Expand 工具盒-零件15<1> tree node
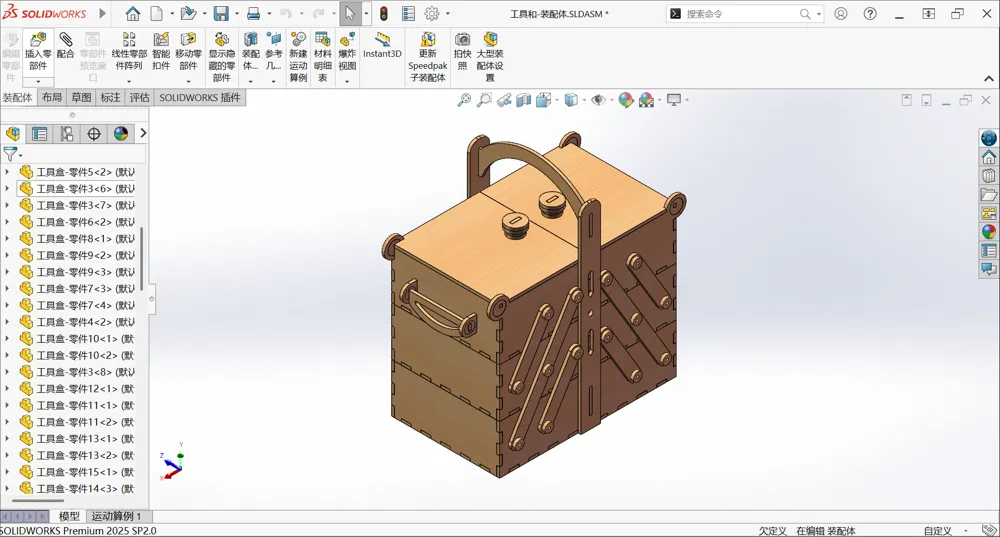Viewport: 1000px width, 537px height. pyautogui.click(x=7, y=471)
